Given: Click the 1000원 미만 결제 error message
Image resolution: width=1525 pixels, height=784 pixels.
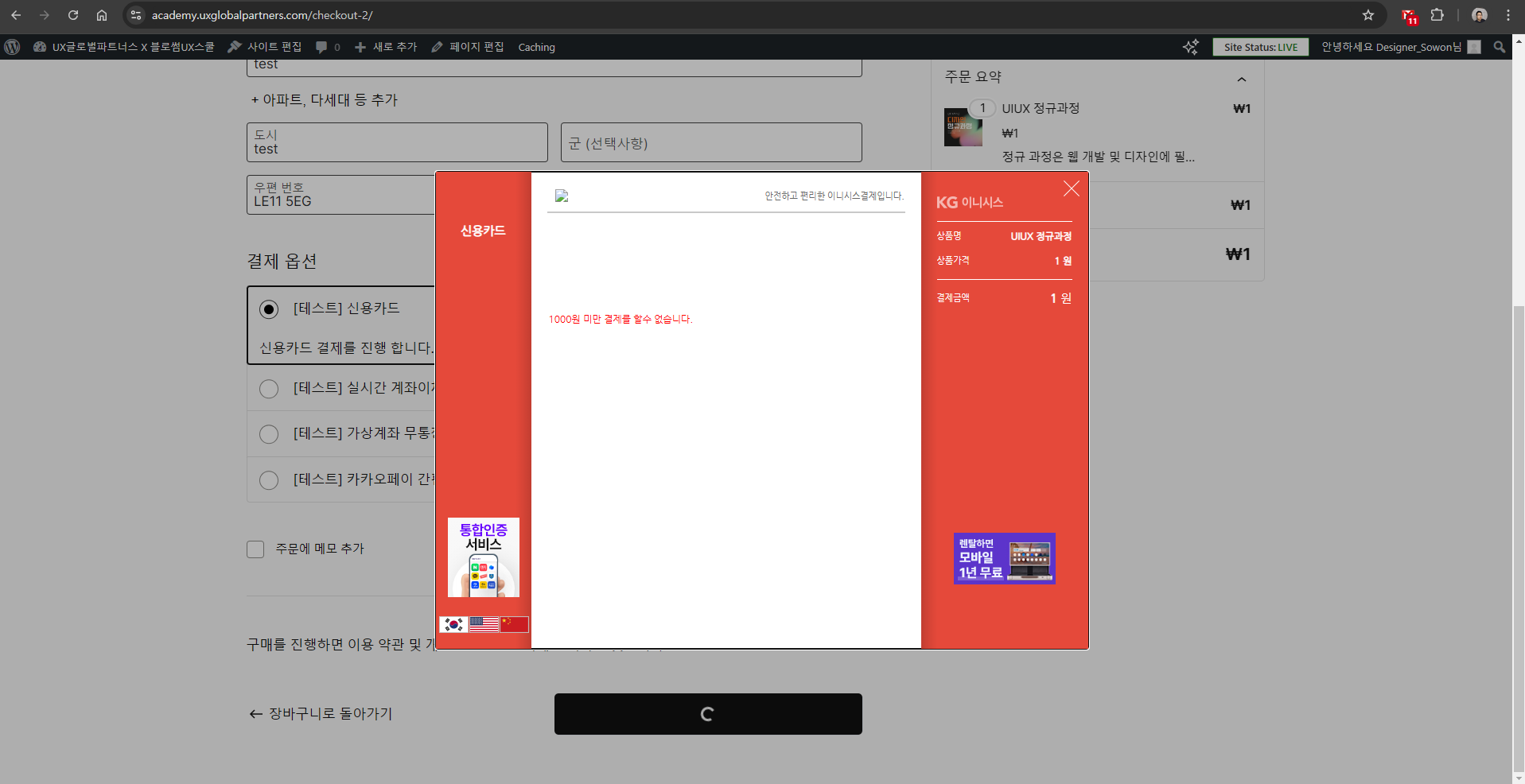Looking at the screenshot, I should point(621,319).
